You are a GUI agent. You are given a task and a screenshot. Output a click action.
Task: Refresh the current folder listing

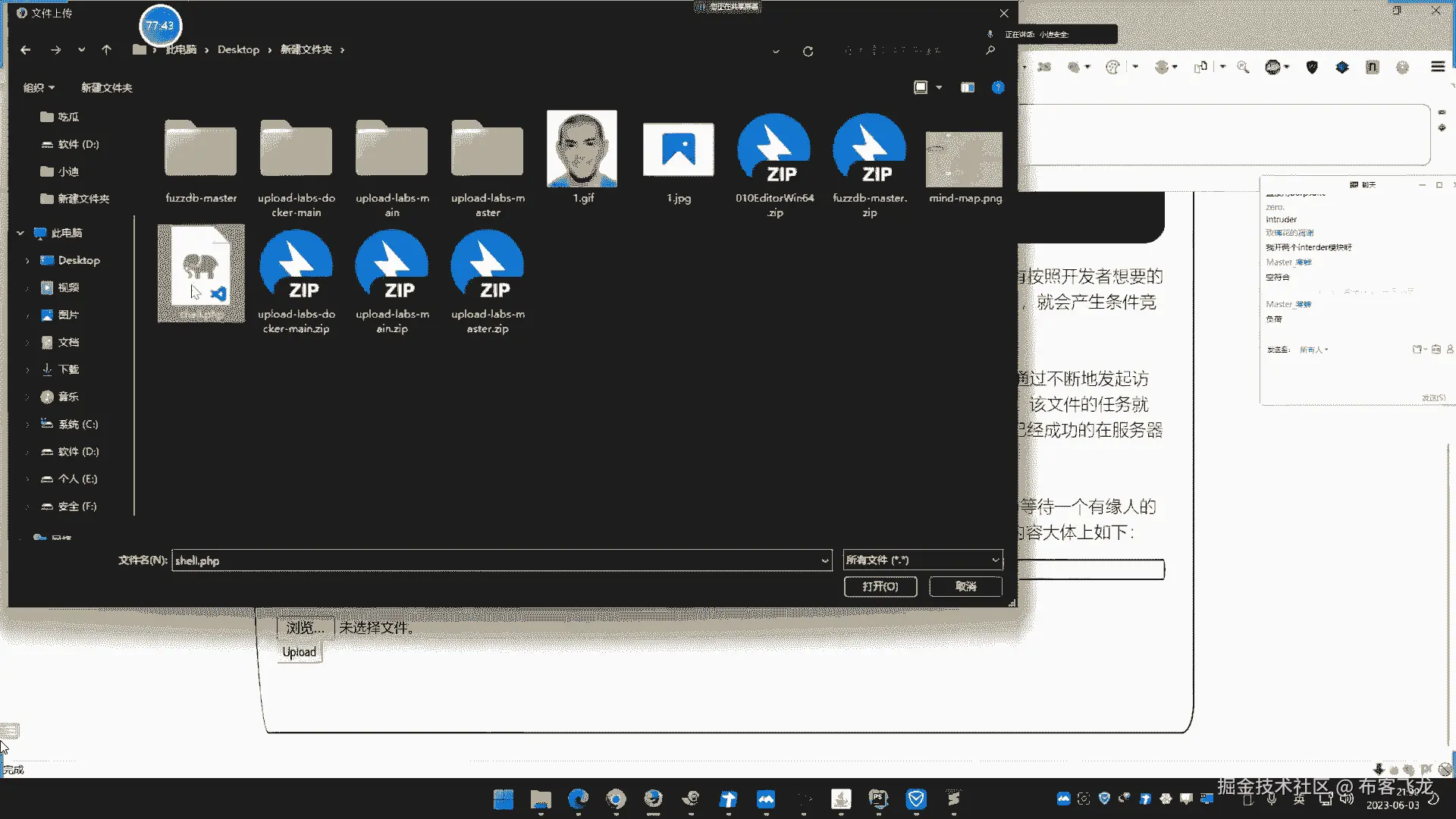coord(808,51)
